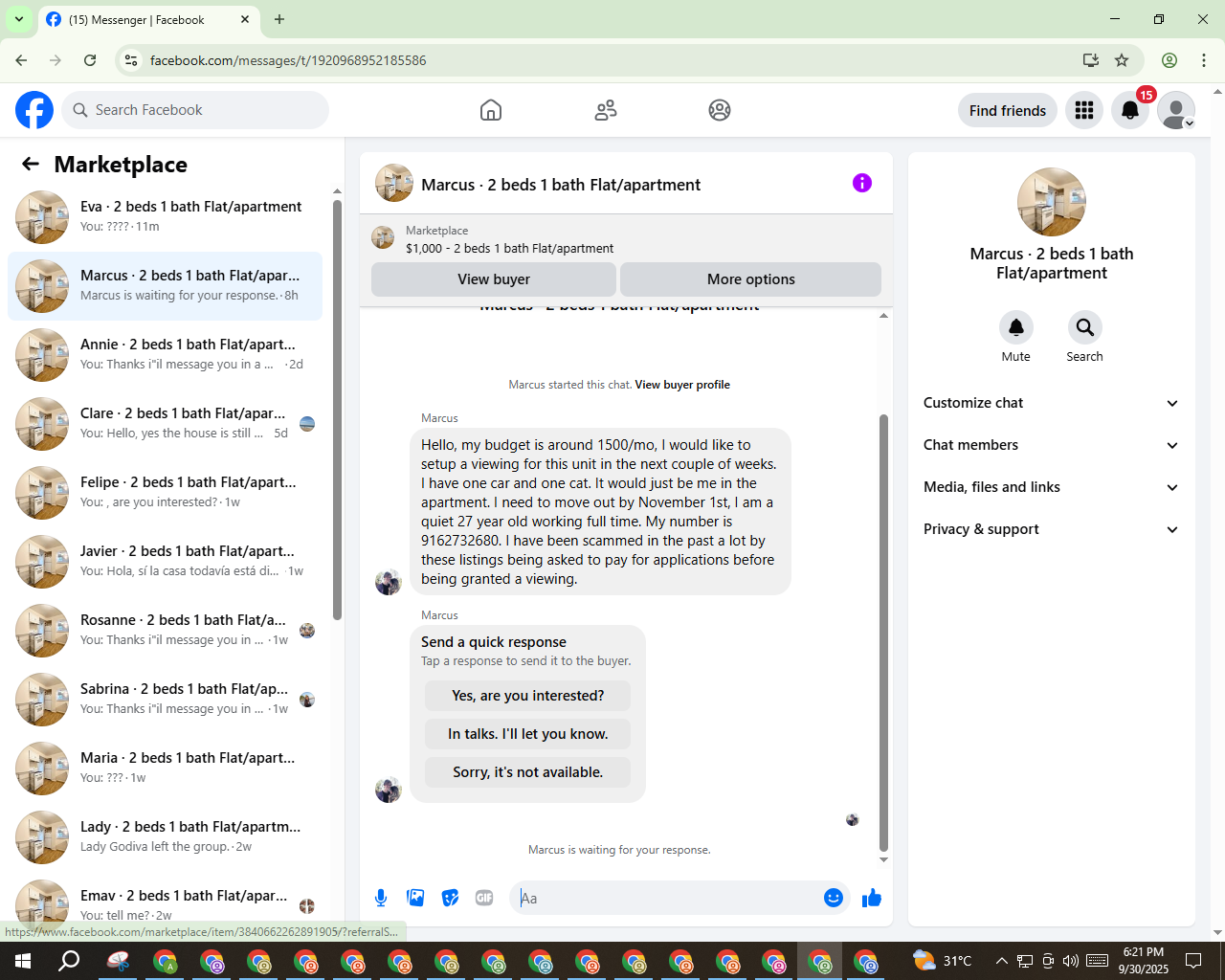Open the Friends icon in top navigation

click(606, 110)
